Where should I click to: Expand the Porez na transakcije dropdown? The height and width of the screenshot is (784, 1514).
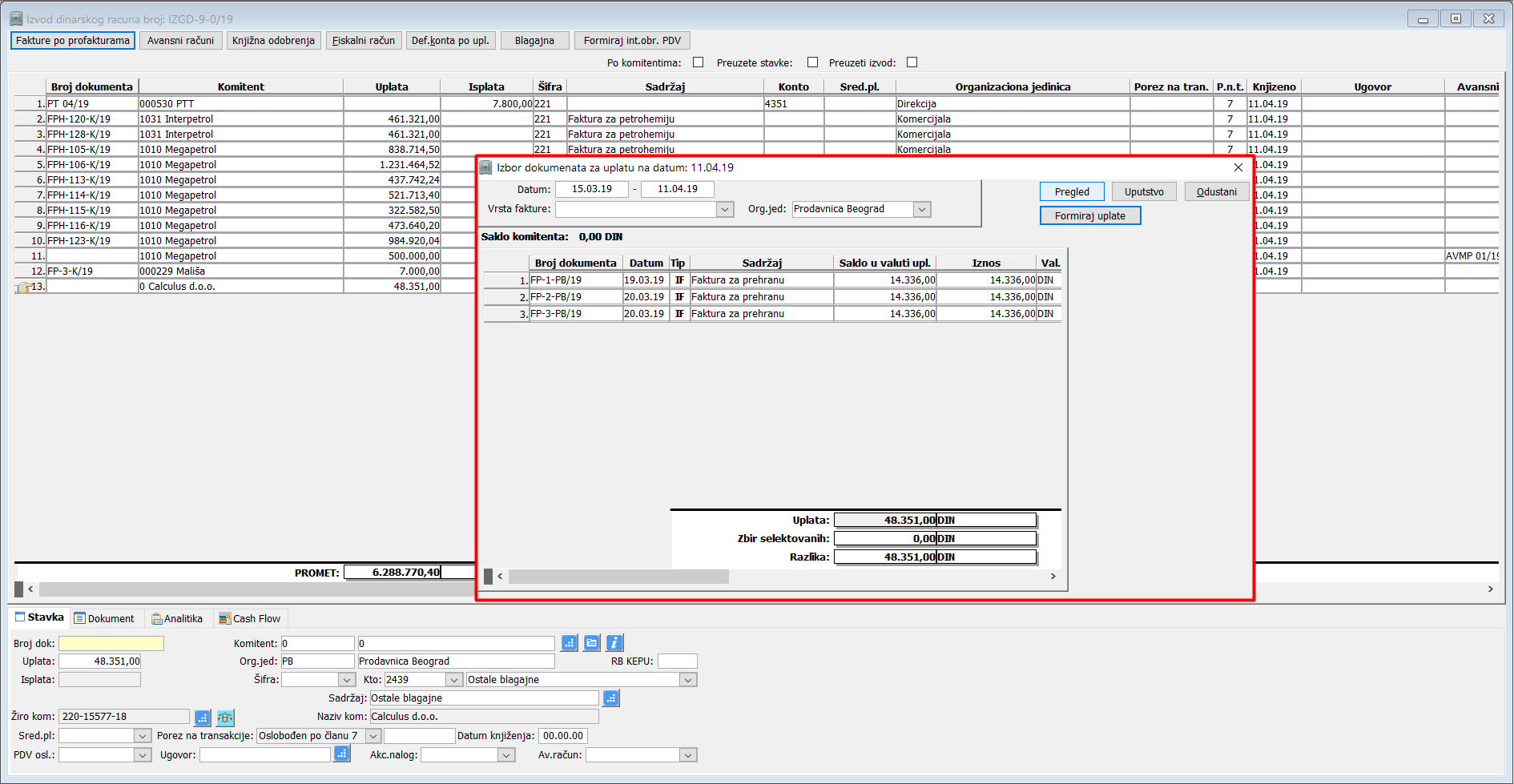tap(372, 736)
